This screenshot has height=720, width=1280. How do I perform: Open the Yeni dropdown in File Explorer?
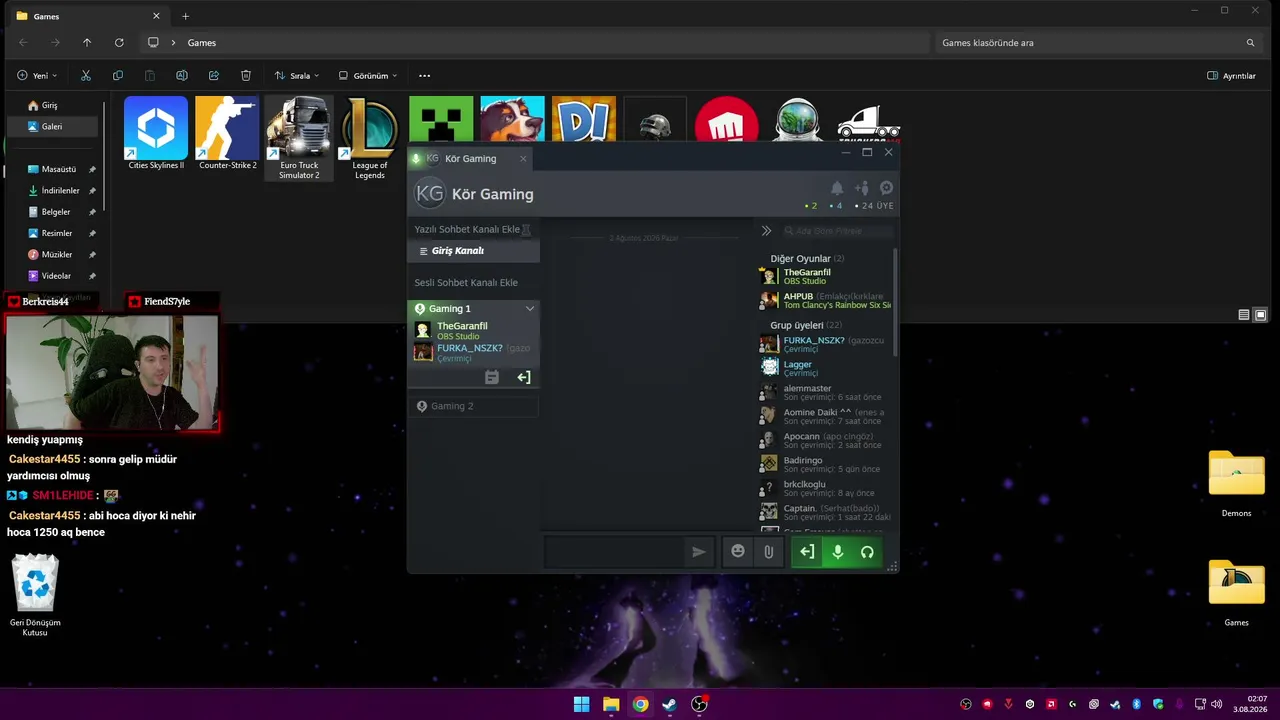[37, 75]
